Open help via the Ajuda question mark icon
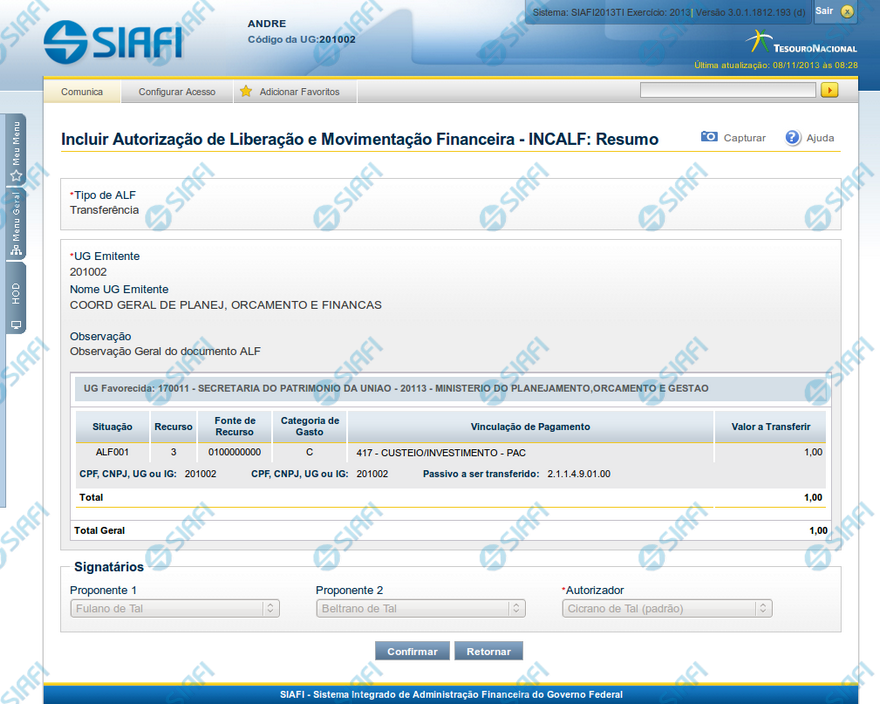The height and width of the screenshot is (704, 880). click(x=793, y=137)
